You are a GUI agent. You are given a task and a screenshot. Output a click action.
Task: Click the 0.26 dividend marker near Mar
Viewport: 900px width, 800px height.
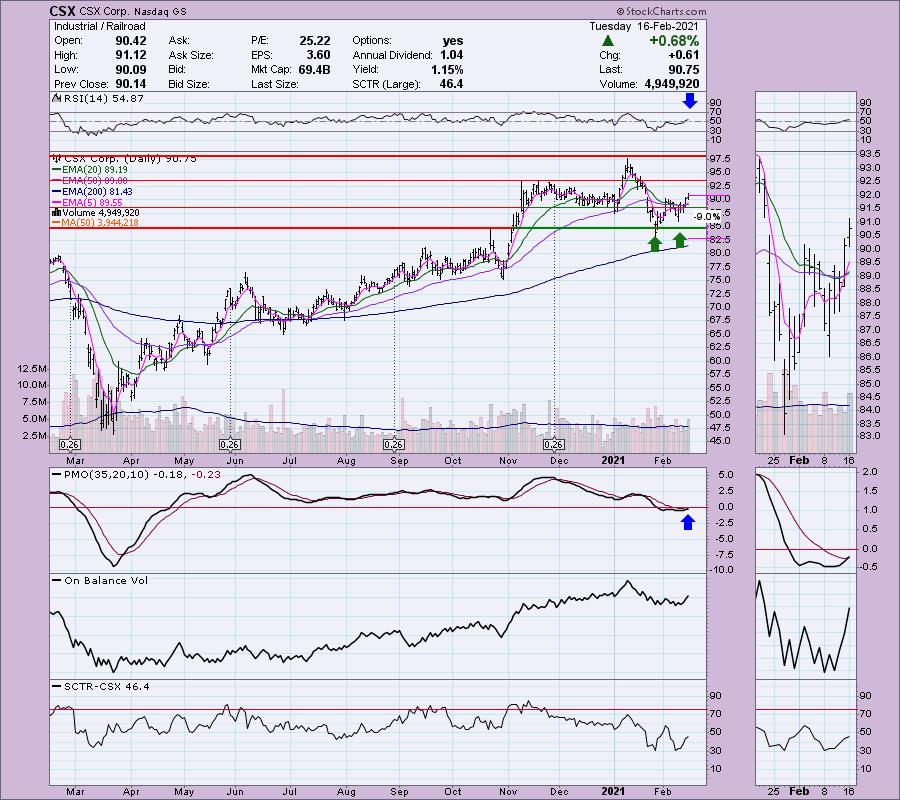coord(69,445)
